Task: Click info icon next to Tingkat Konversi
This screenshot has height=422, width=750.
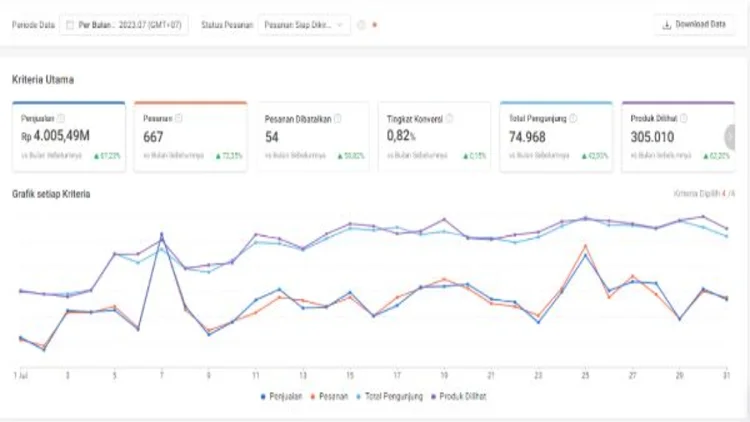Action: [x=449, y=119]
